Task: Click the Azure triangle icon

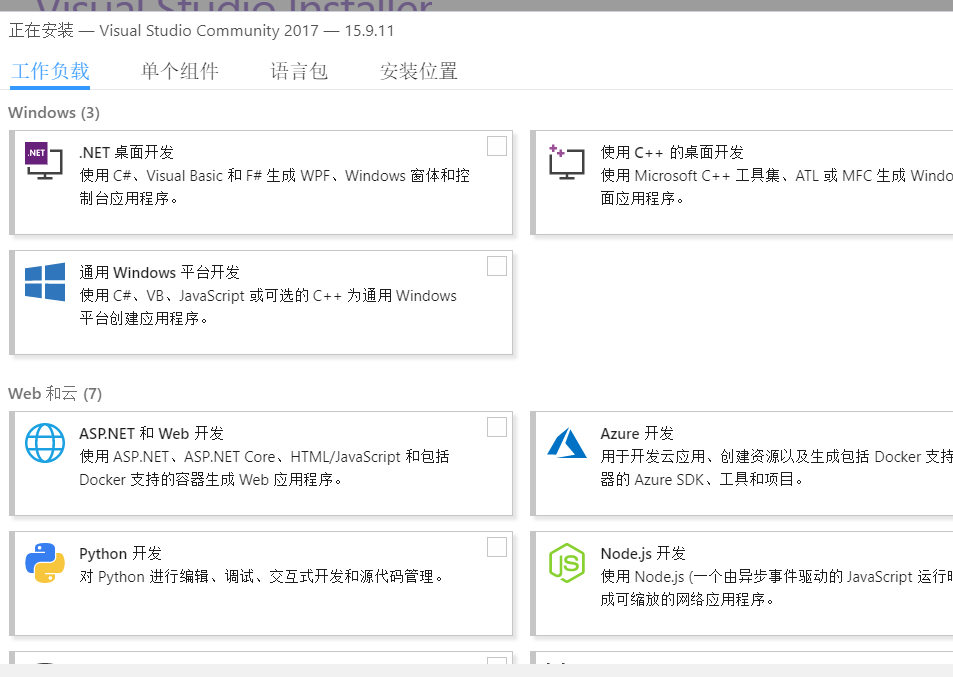Action: point(567,443)
